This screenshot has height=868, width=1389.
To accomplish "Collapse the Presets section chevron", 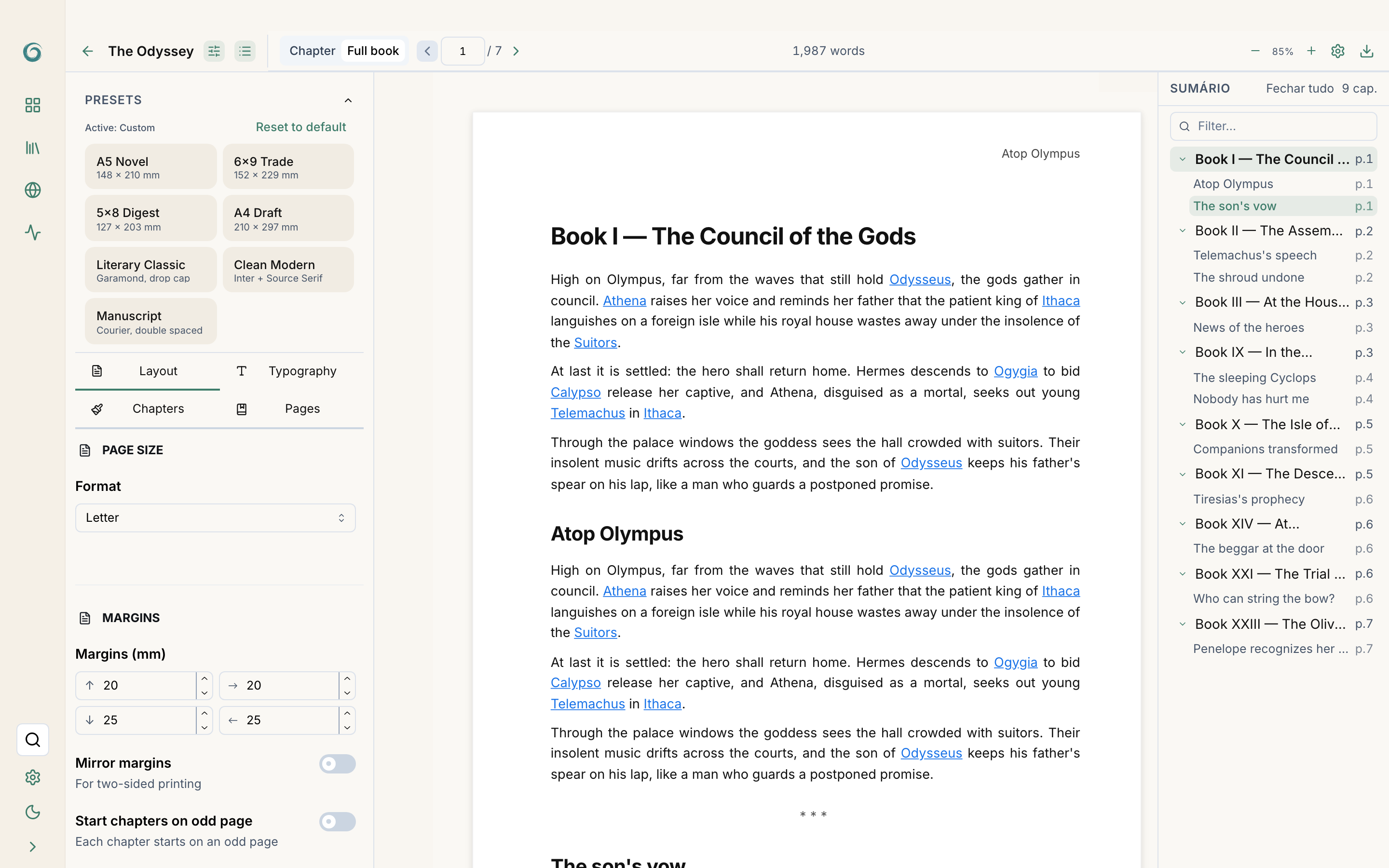I will (x=348, y=100).
